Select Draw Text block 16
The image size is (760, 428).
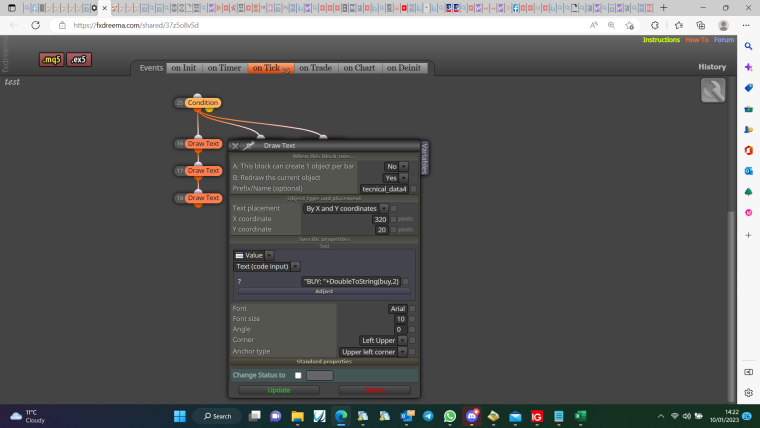pyautogui.click(x=203, y=143)
